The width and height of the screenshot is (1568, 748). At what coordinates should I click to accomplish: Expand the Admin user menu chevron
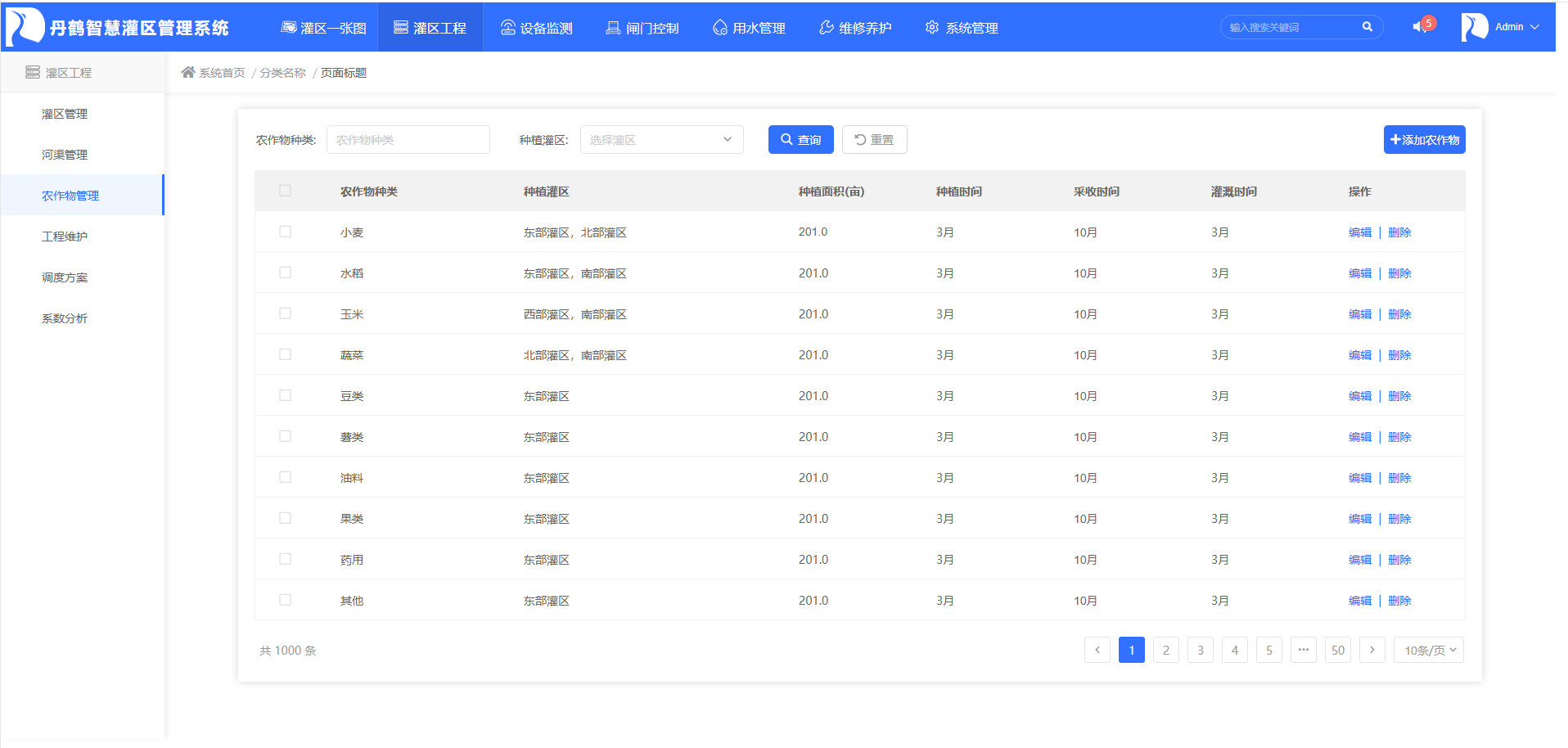pos(1534,27)
